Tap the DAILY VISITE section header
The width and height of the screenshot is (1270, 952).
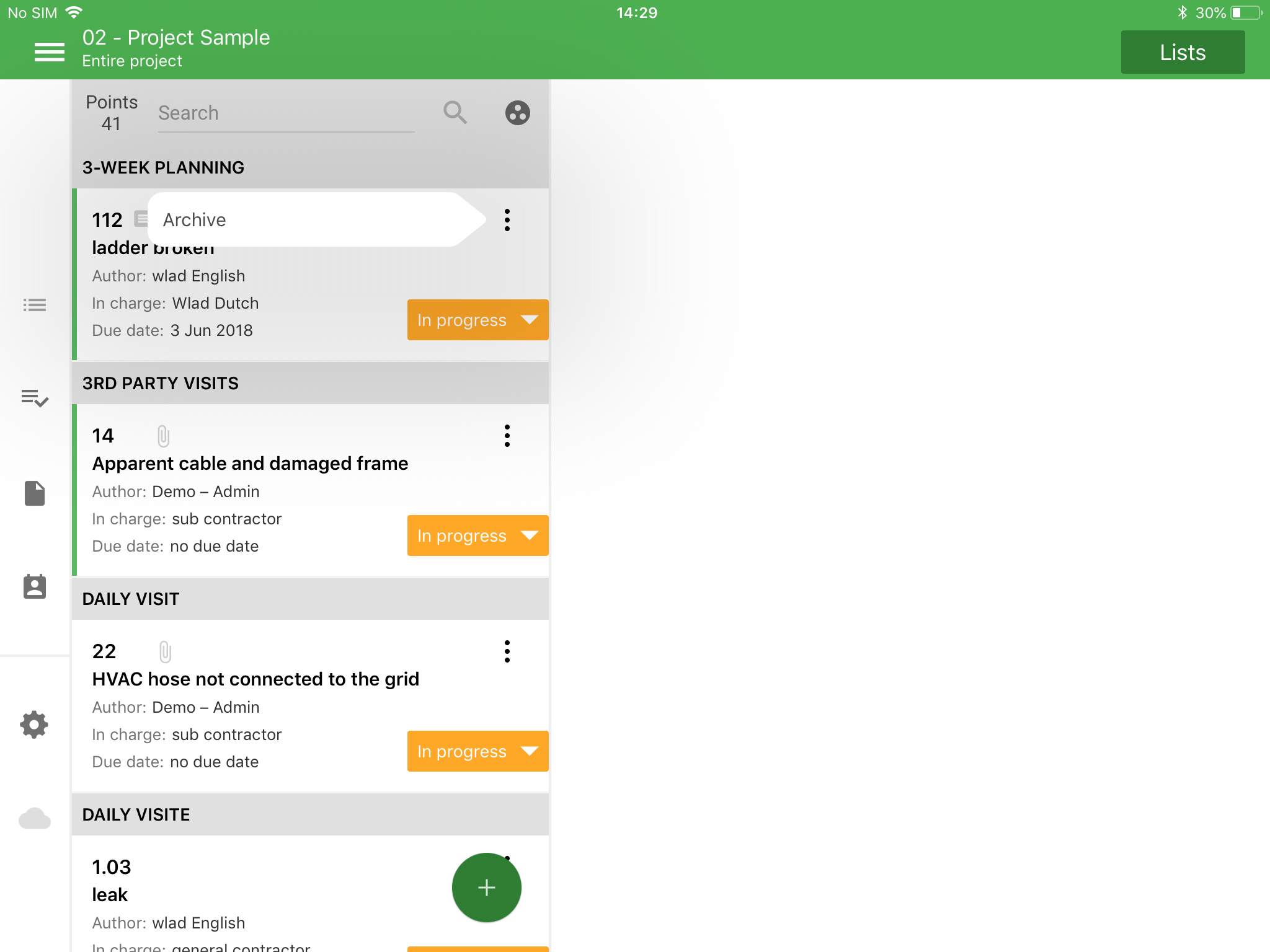(x=311, y=814)
